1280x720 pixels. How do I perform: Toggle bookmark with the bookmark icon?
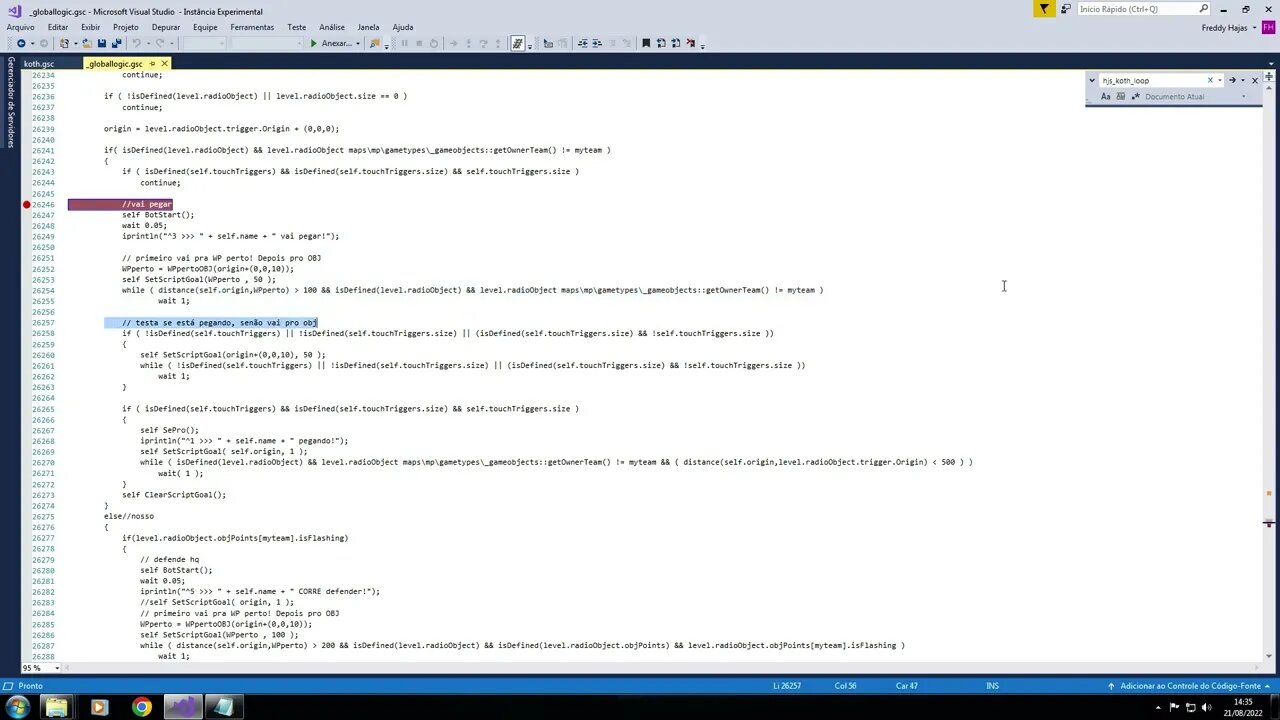coord(646,43)
